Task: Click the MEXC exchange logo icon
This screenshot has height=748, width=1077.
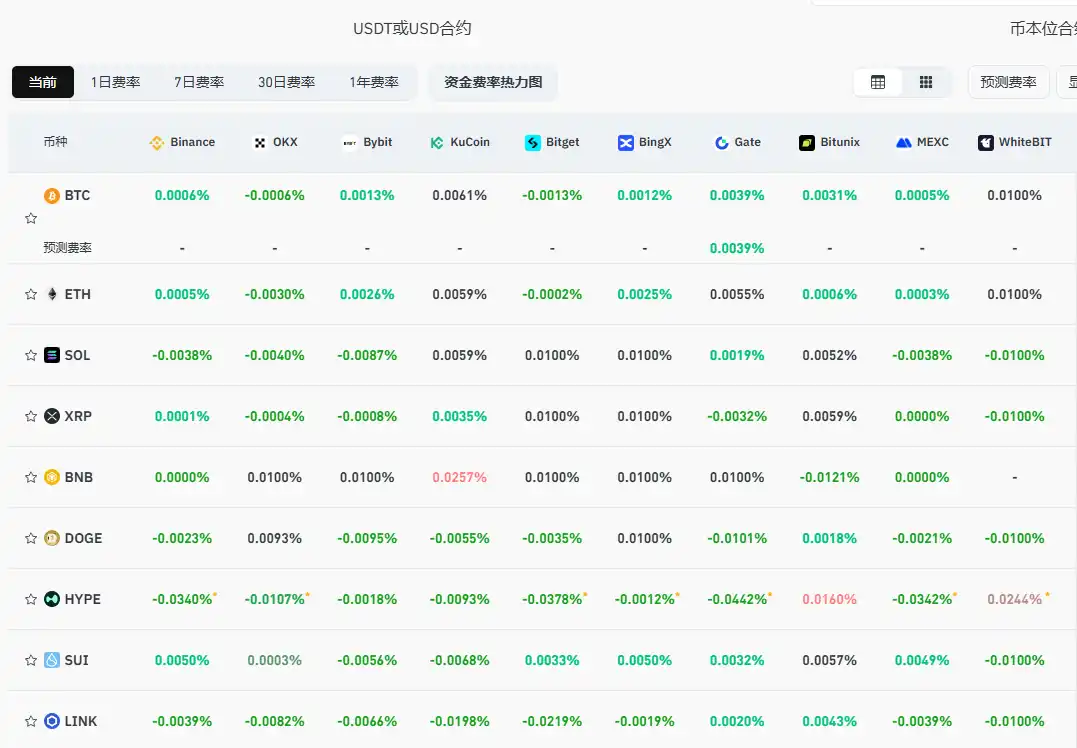Action: [904, 143]
